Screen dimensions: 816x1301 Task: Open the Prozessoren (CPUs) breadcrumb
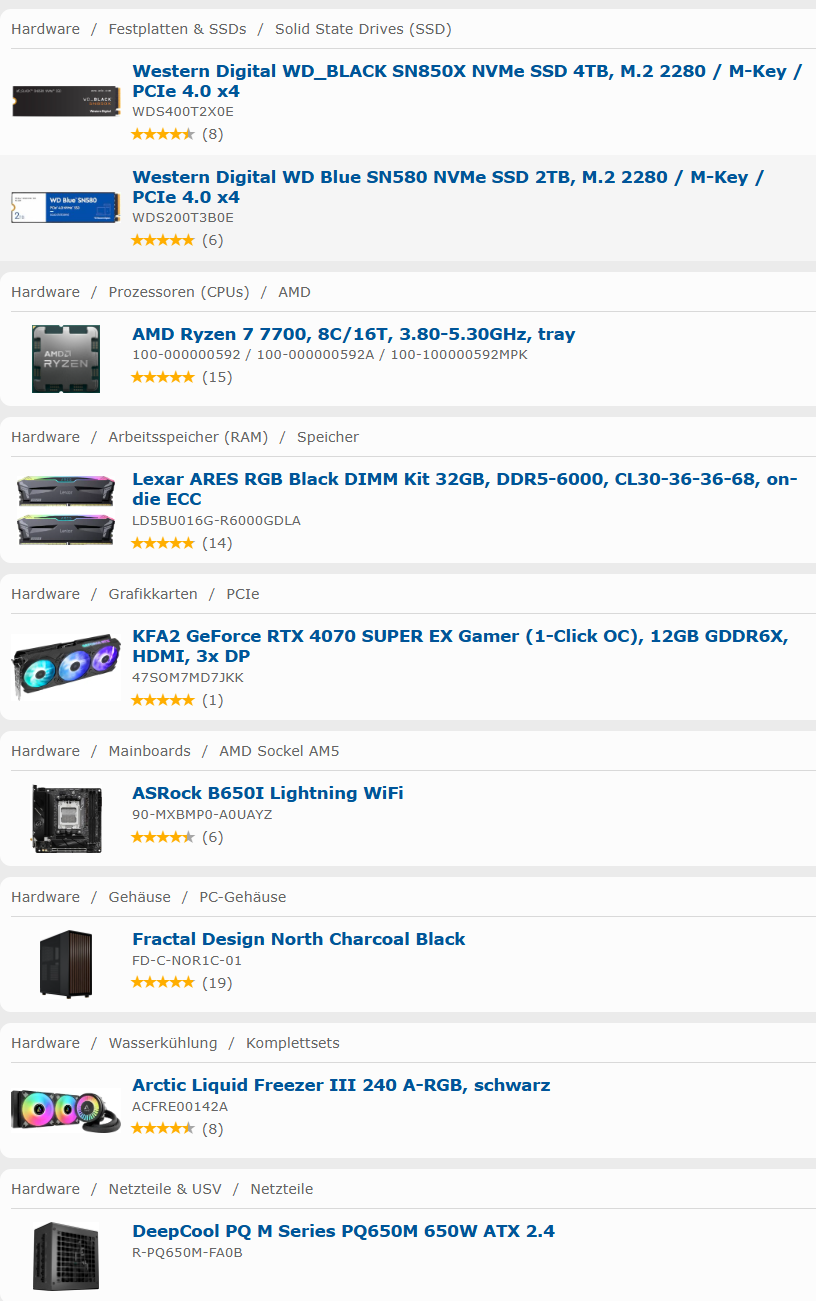coord(179,292)
